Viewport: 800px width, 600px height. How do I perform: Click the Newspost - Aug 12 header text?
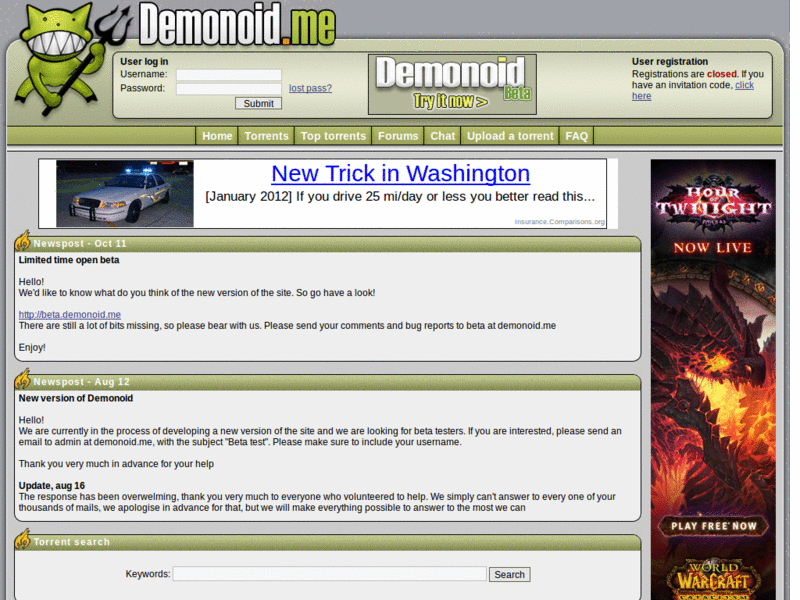(x=82, y=382)
